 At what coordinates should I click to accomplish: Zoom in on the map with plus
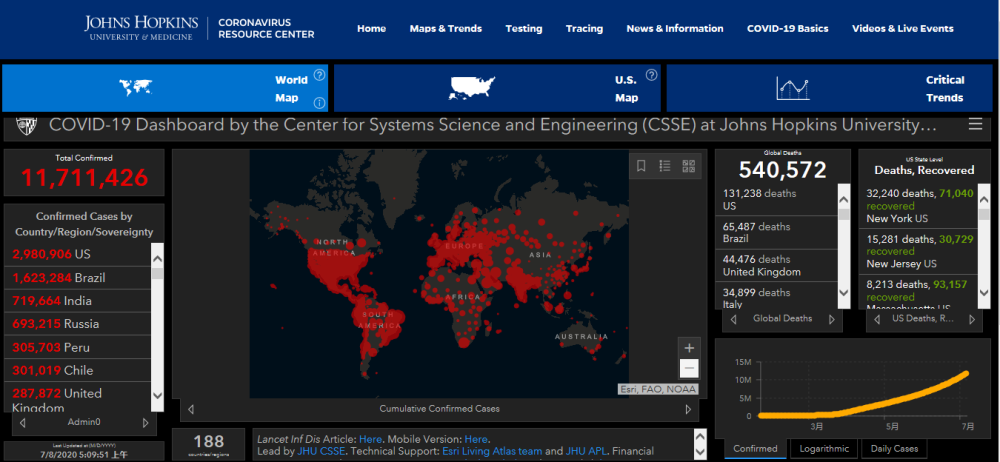(x=689, y=348)
